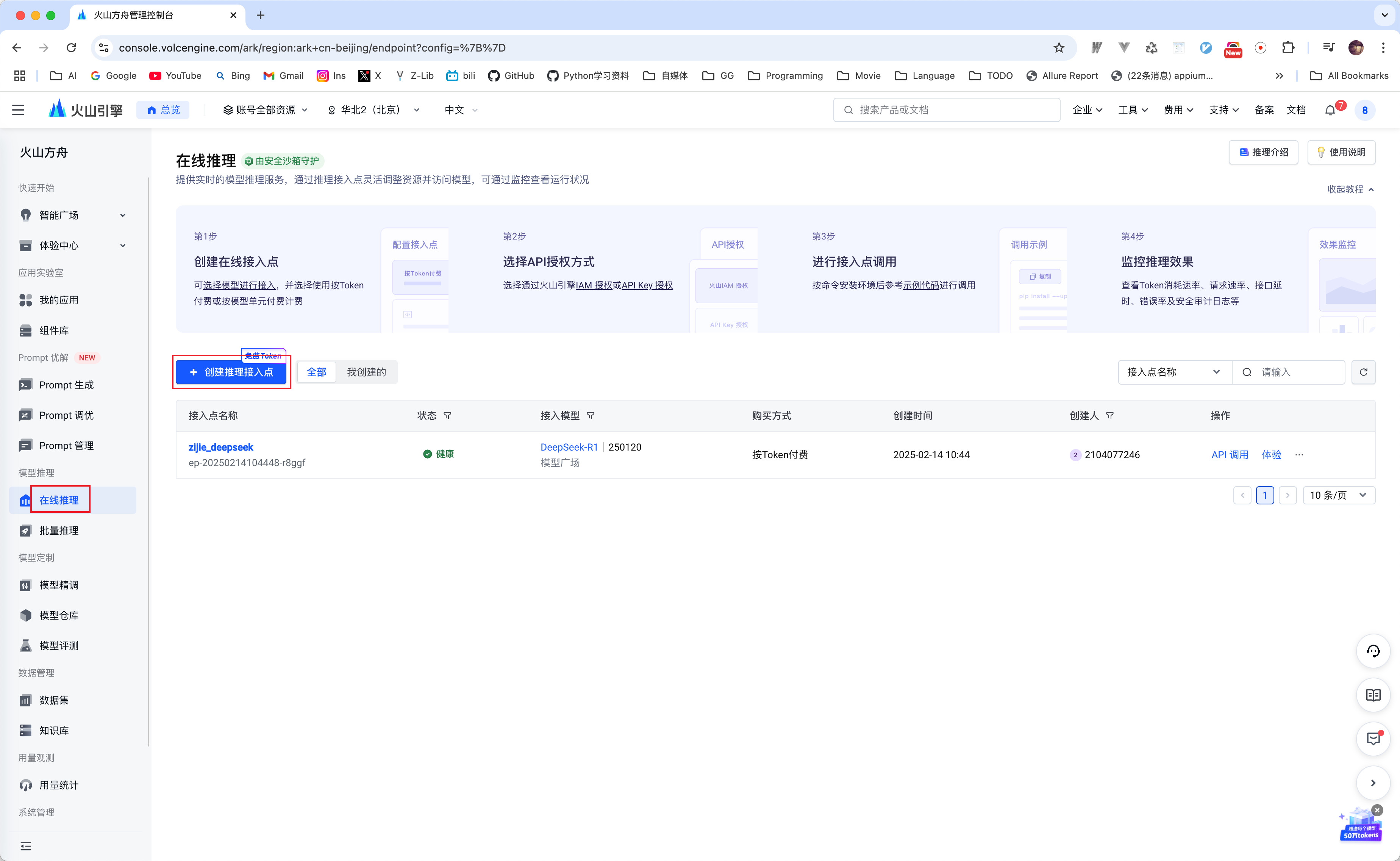Click the Chrome apps grid icon
Image resolution: width=1400 pixels, height=861 pixels.
point(19,76)
